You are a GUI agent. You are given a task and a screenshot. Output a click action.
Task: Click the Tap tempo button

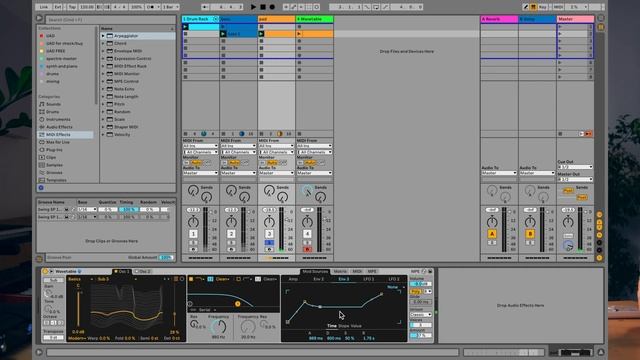tap(72, 7)
